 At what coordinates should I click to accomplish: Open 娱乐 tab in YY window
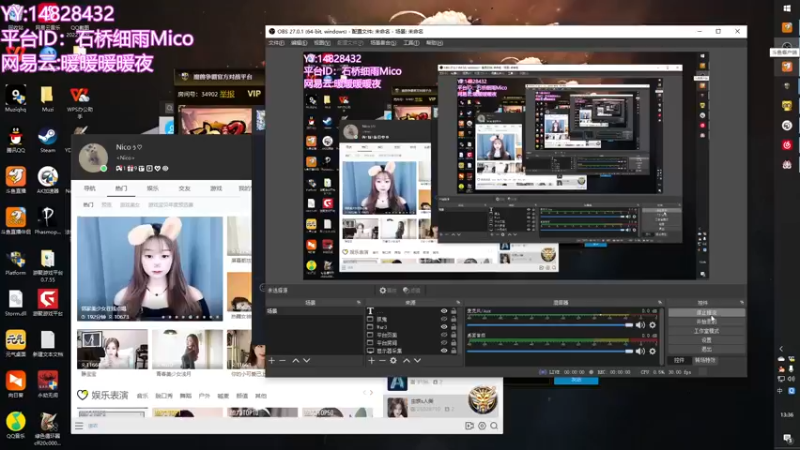(x=153, y=188)
